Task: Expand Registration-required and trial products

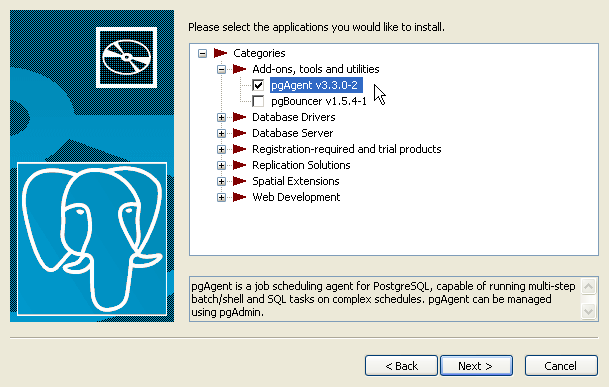Action: point(221,149)
